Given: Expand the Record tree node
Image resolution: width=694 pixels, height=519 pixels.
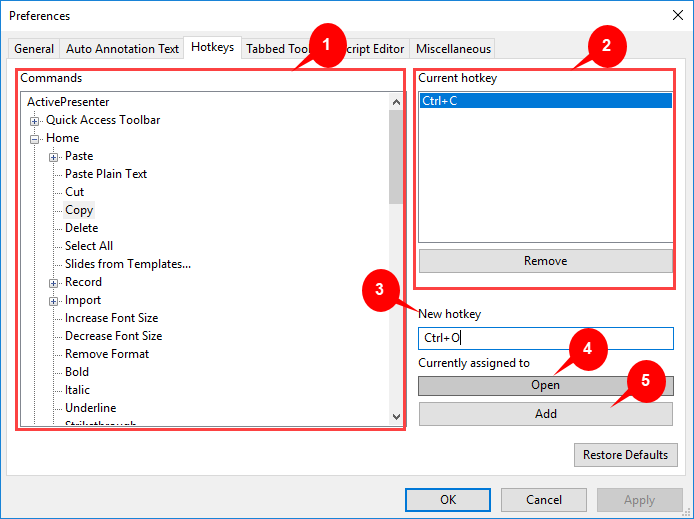Looking at the screenshot, I should click(53, 283).
